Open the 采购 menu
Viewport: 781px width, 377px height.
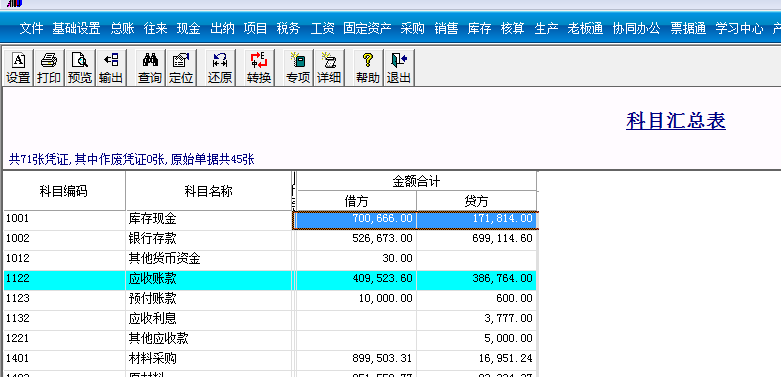coord(412,28)
